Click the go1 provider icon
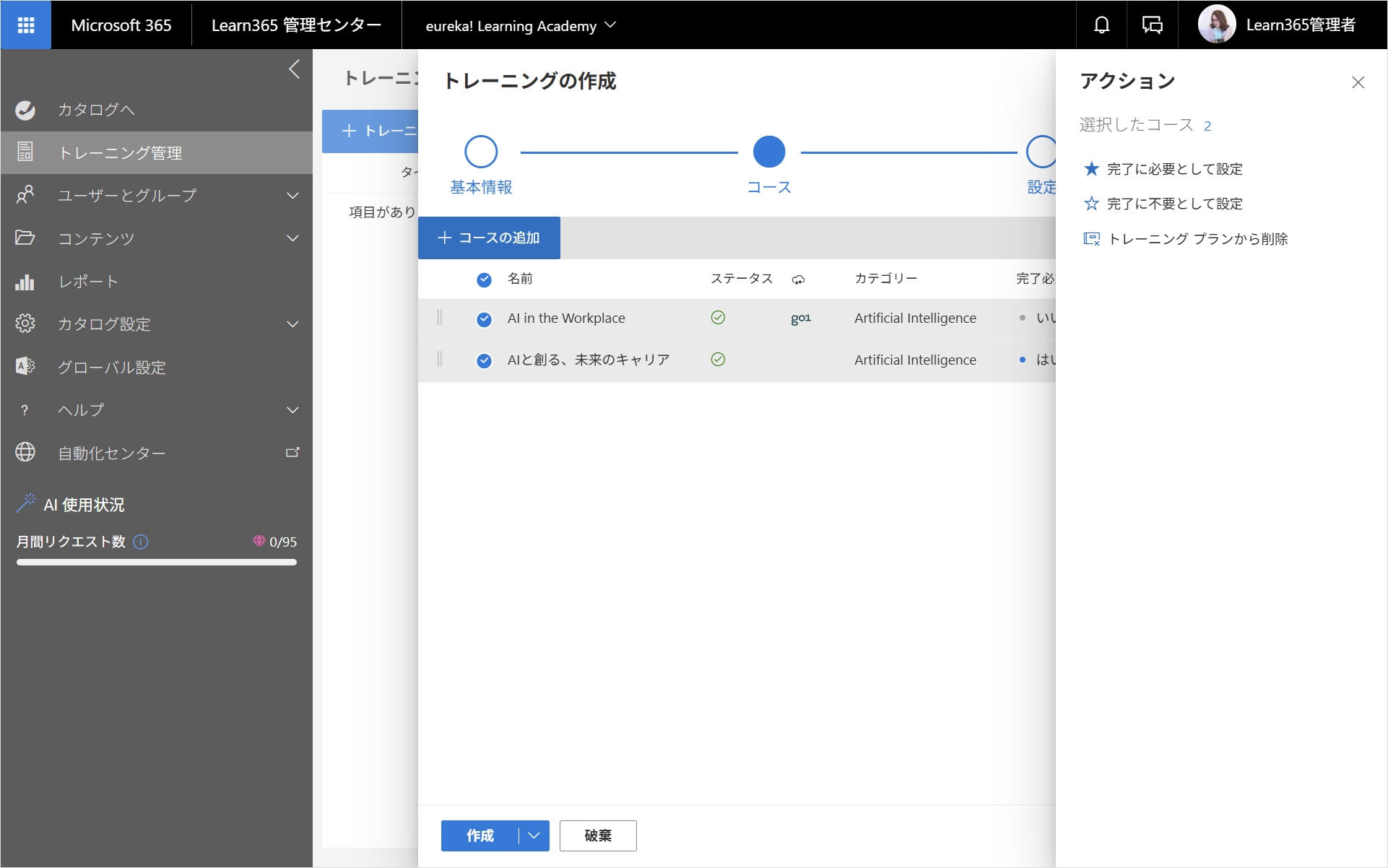Viewport: 1388px width, 868px height. point(801,318)
